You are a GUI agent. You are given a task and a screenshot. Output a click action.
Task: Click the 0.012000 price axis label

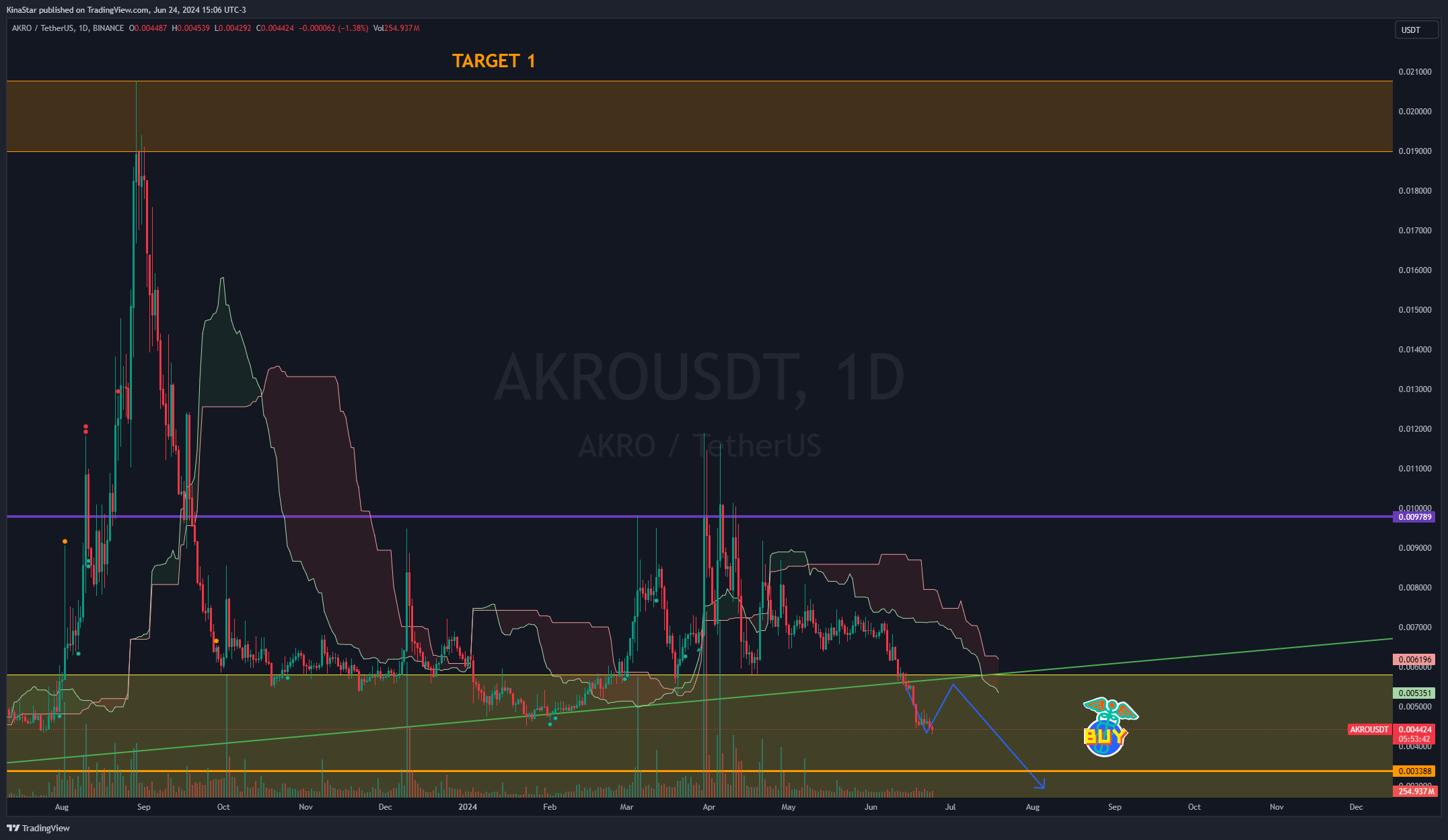coord(1414,429)
